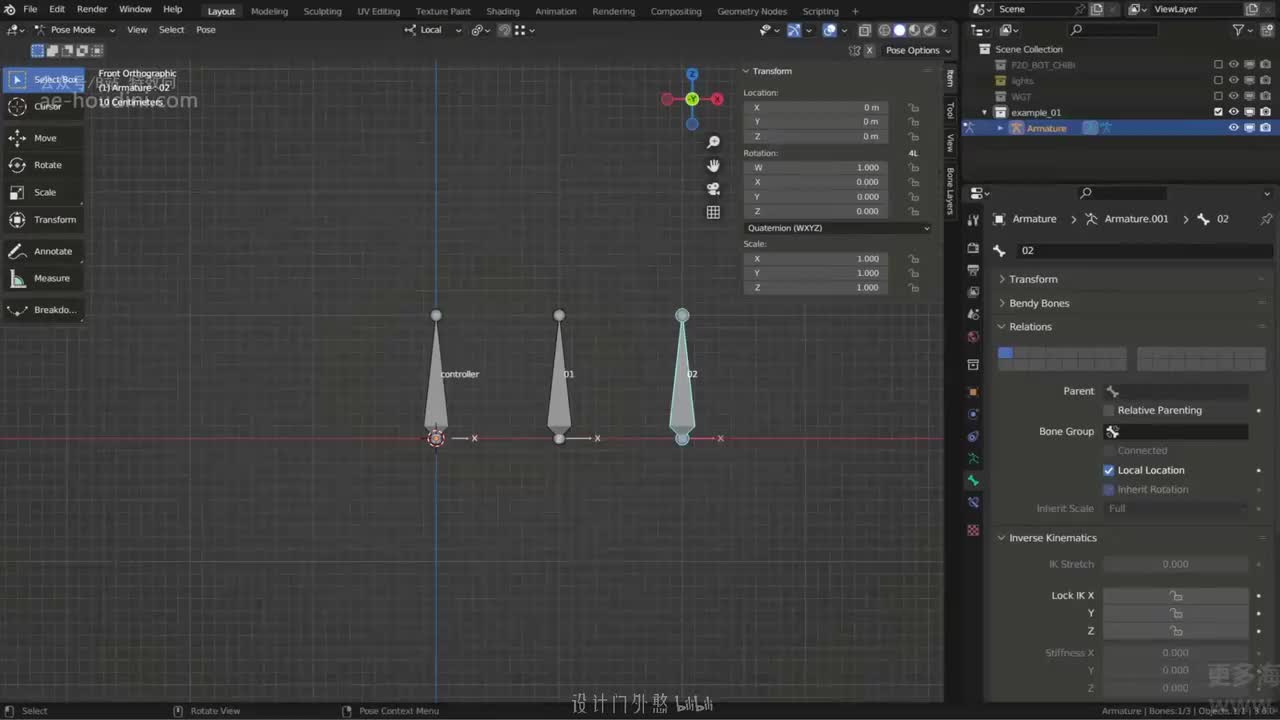The height and width of the screenshot is (720, 1280).
Task: Hide example_01 collection with eye icon
Action: click(1234, 112)
